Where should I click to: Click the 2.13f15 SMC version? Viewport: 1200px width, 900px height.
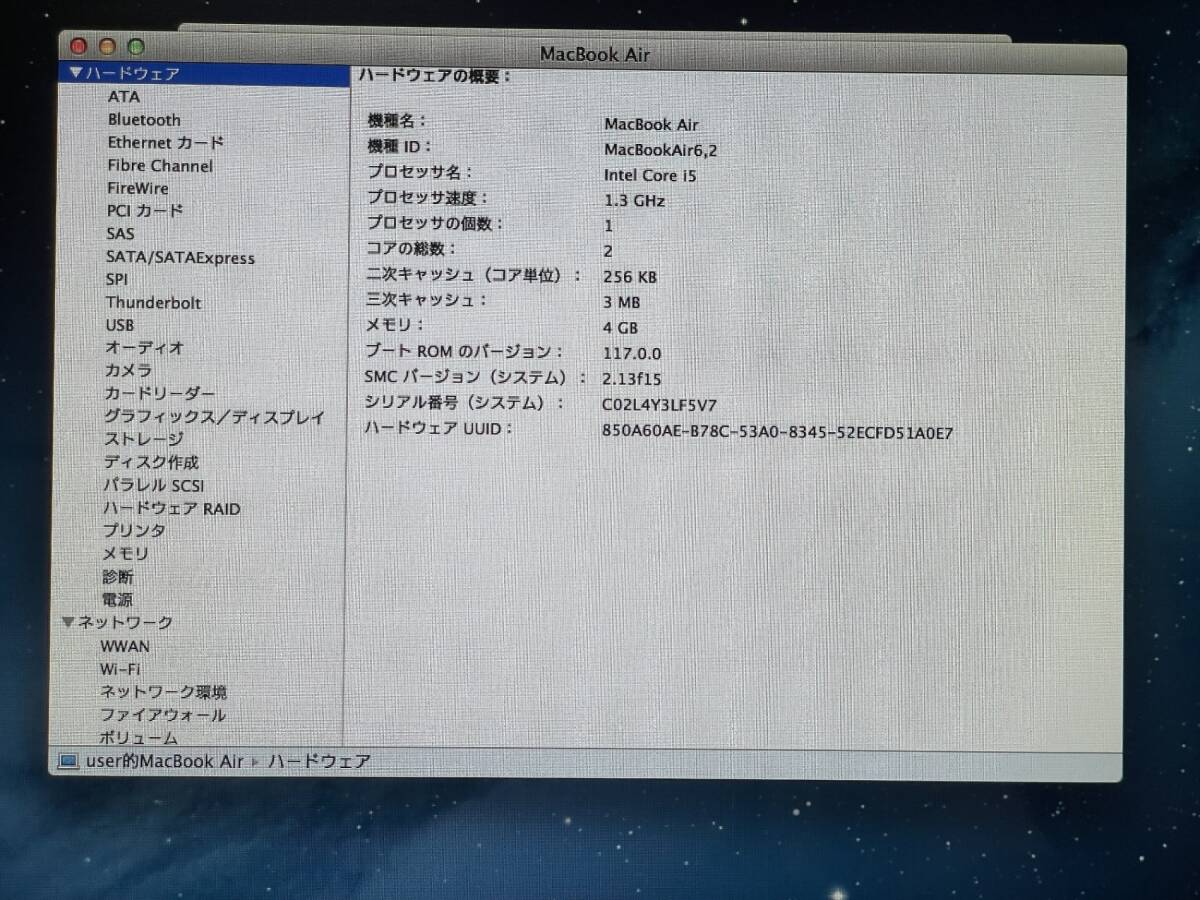click(632, 380)
